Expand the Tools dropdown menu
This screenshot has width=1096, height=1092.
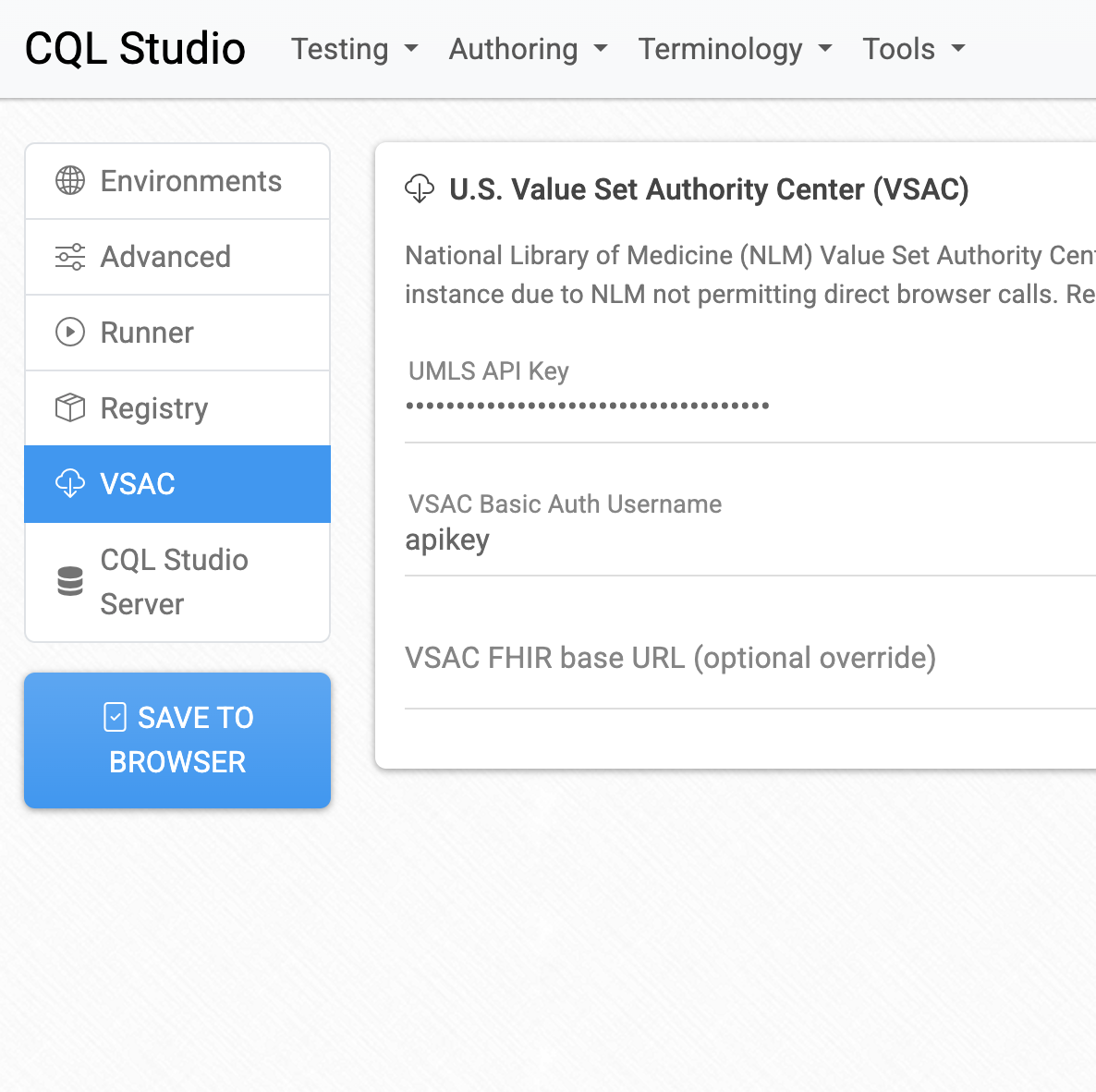coord(914,49)
